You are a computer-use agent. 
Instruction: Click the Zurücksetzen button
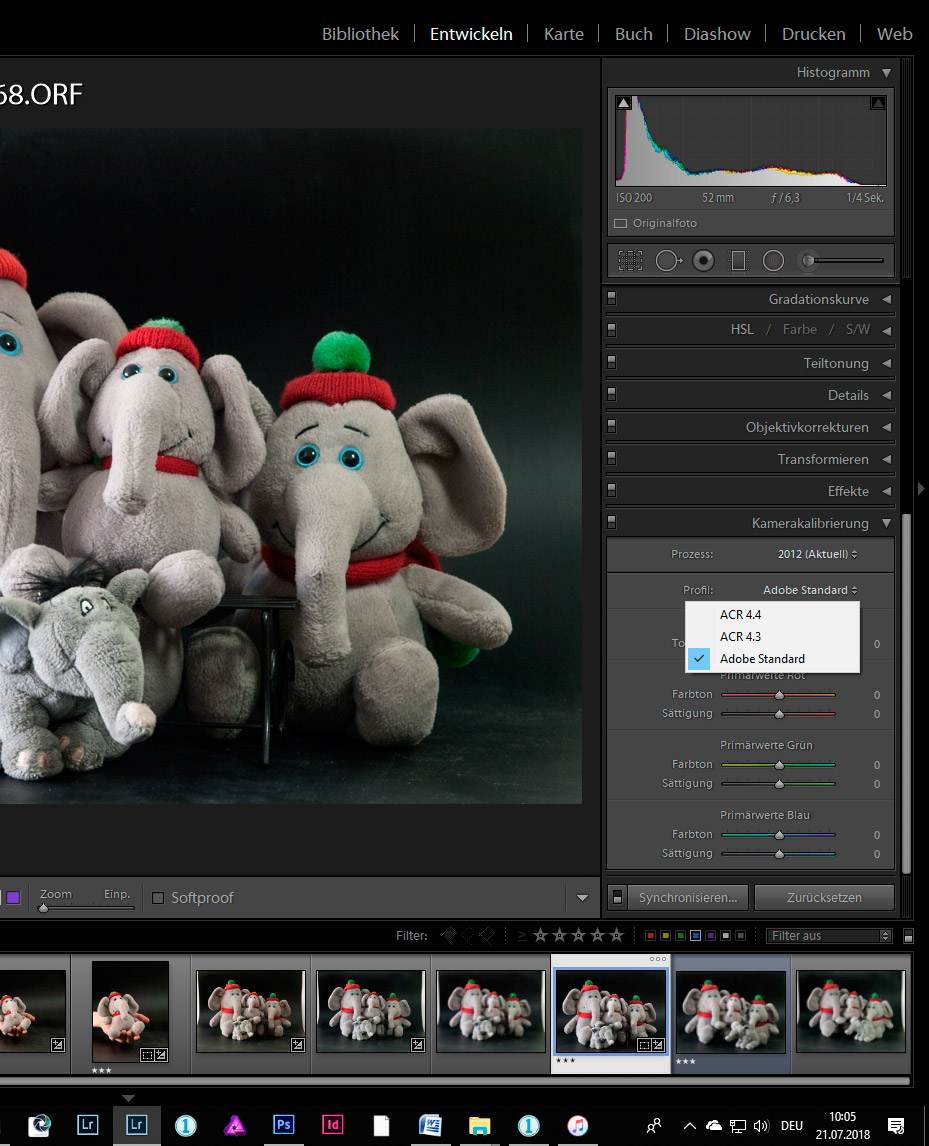[x=824, y=898]
